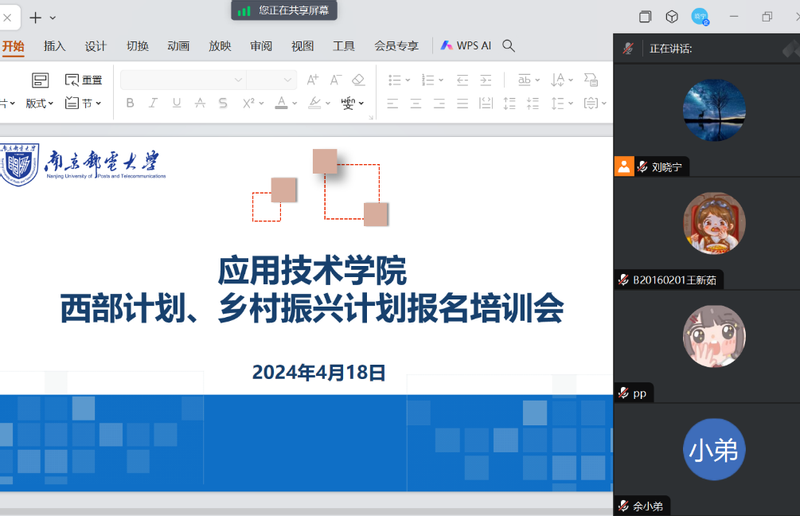Switch to the 插入 tab

click(55, 46)
